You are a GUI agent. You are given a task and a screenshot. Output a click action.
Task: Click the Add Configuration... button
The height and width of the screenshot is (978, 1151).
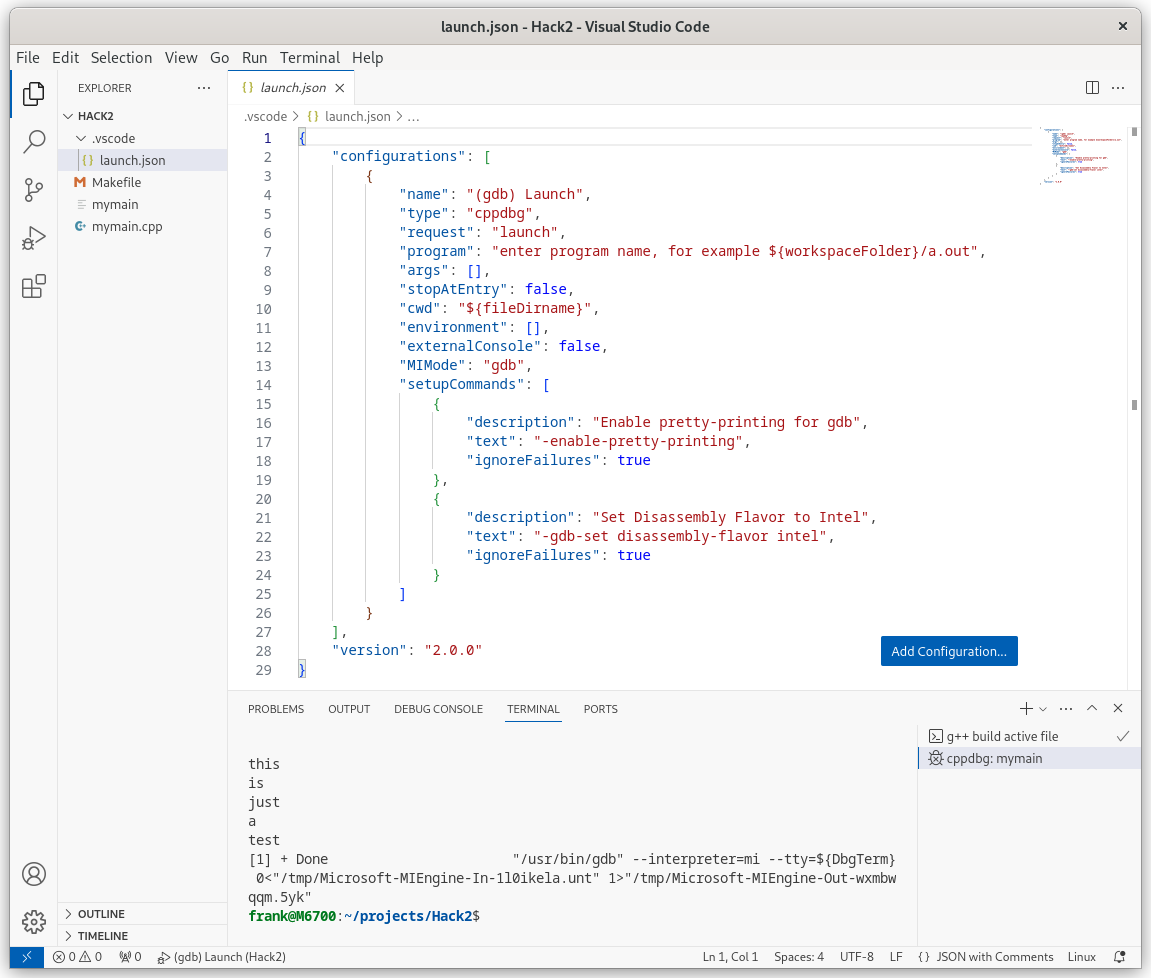tap(949, 651)
